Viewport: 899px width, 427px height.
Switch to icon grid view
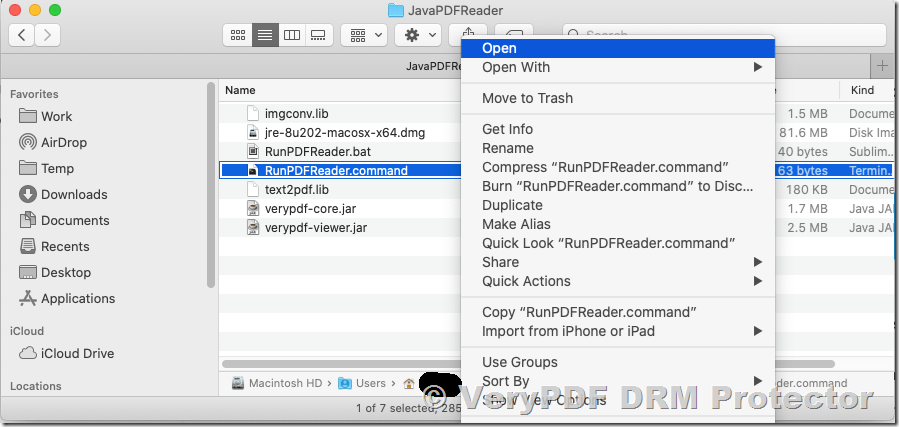pos(237,35)
